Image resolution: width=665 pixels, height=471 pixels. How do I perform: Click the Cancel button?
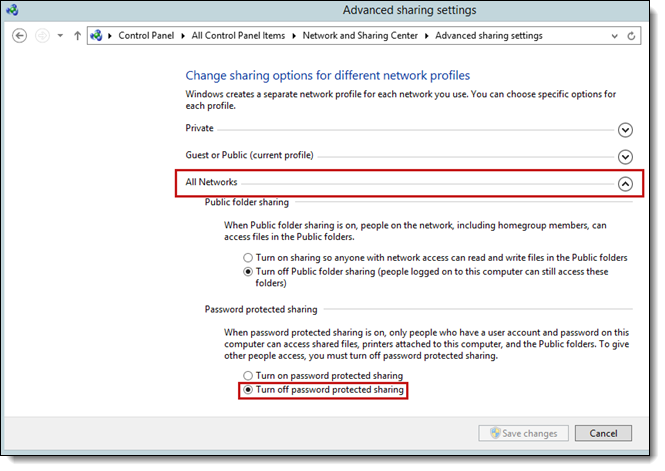click(x=603, y=433)
